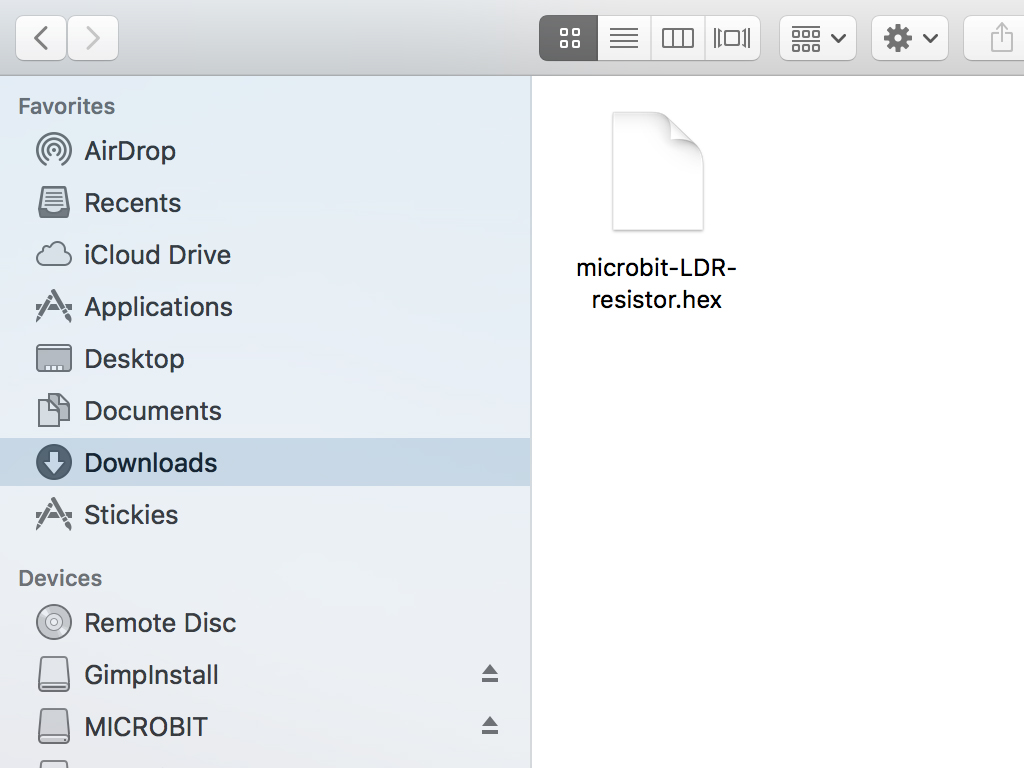Show Recents files
This screenshot has height=768, width=1024.
tap(265, 202)
